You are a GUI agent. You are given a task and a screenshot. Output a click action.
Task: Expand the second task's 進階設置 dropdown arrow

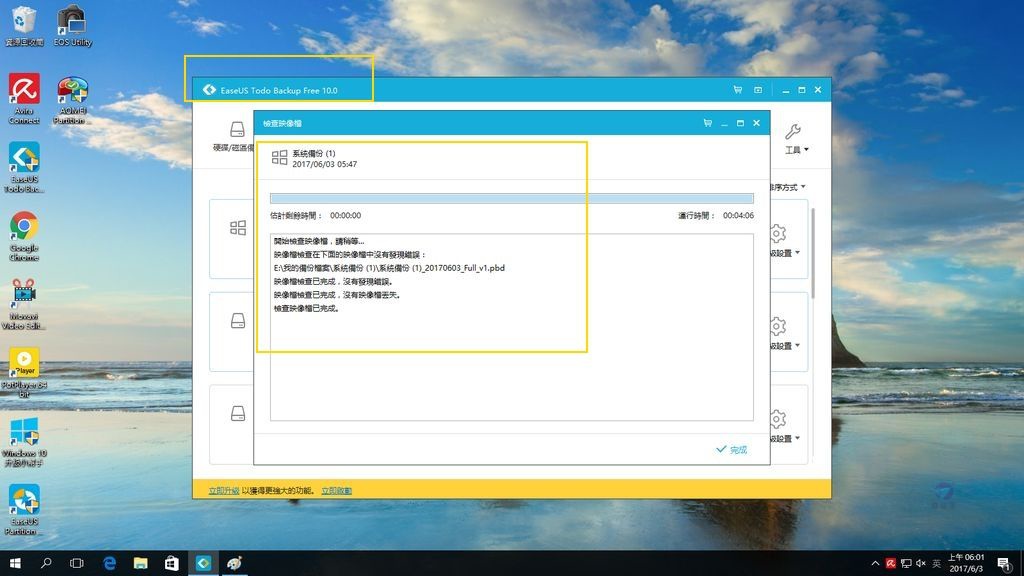point(797,345)
